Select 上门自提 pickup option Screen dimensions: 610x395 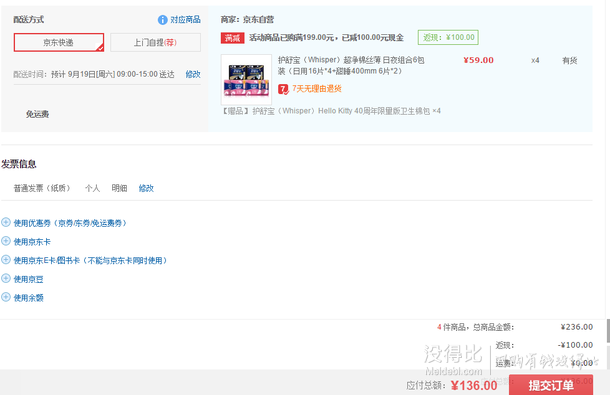[155, 42]
